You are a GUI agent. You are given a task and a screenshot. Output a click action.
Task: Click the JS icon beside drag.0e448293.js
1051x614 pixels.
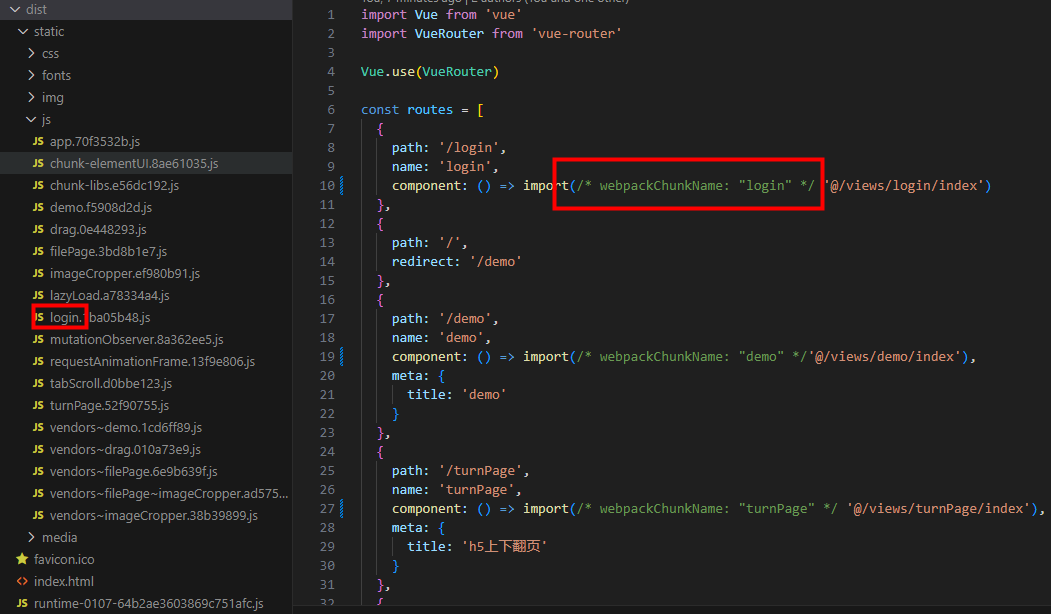38,229
